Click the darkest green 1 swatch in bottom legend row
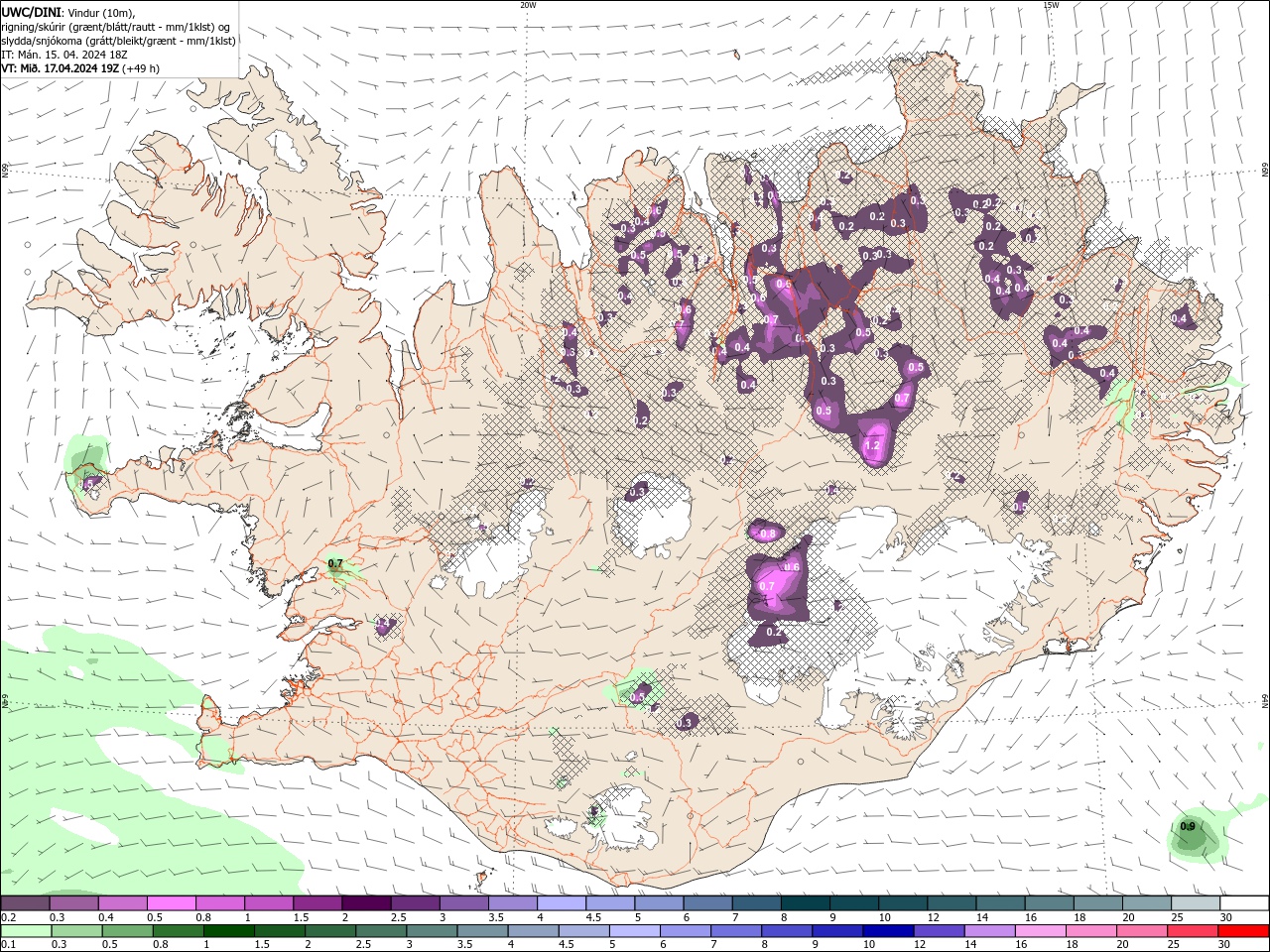1270x952 pixels. tap(229, 931)
